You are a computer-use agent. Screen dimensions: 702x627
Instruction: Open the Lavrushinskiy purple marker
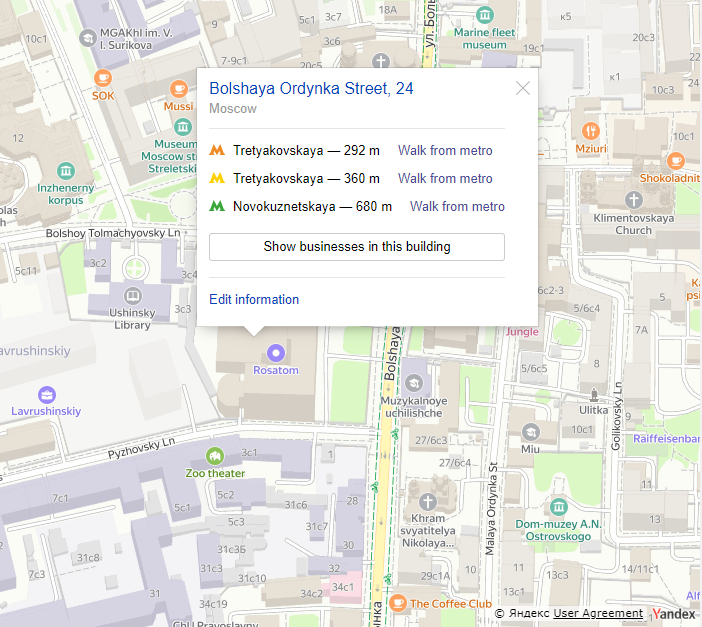pyautogui.click(x=46, y=393)
